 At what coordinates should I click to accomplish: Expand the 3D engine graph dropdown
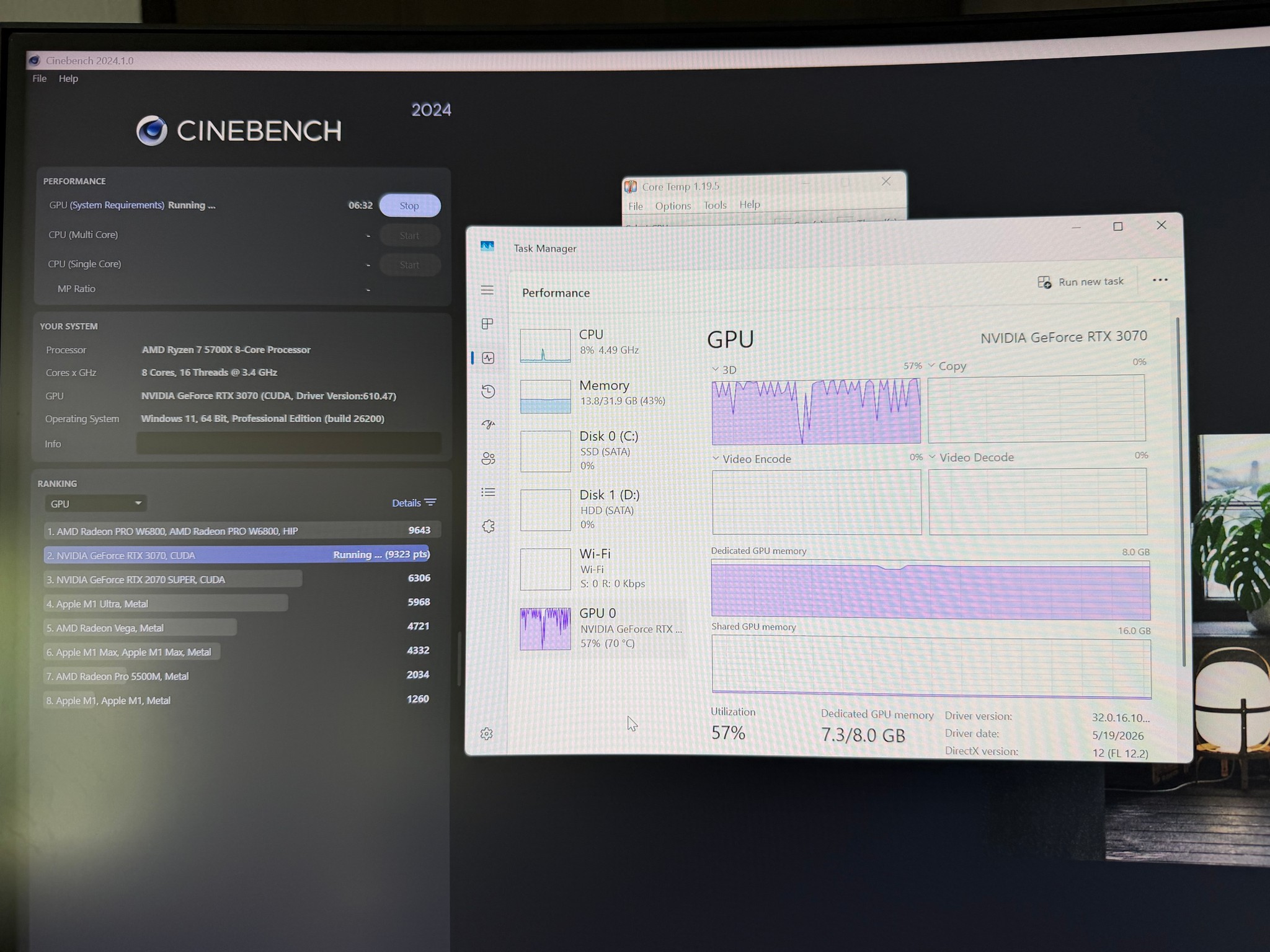724,369
